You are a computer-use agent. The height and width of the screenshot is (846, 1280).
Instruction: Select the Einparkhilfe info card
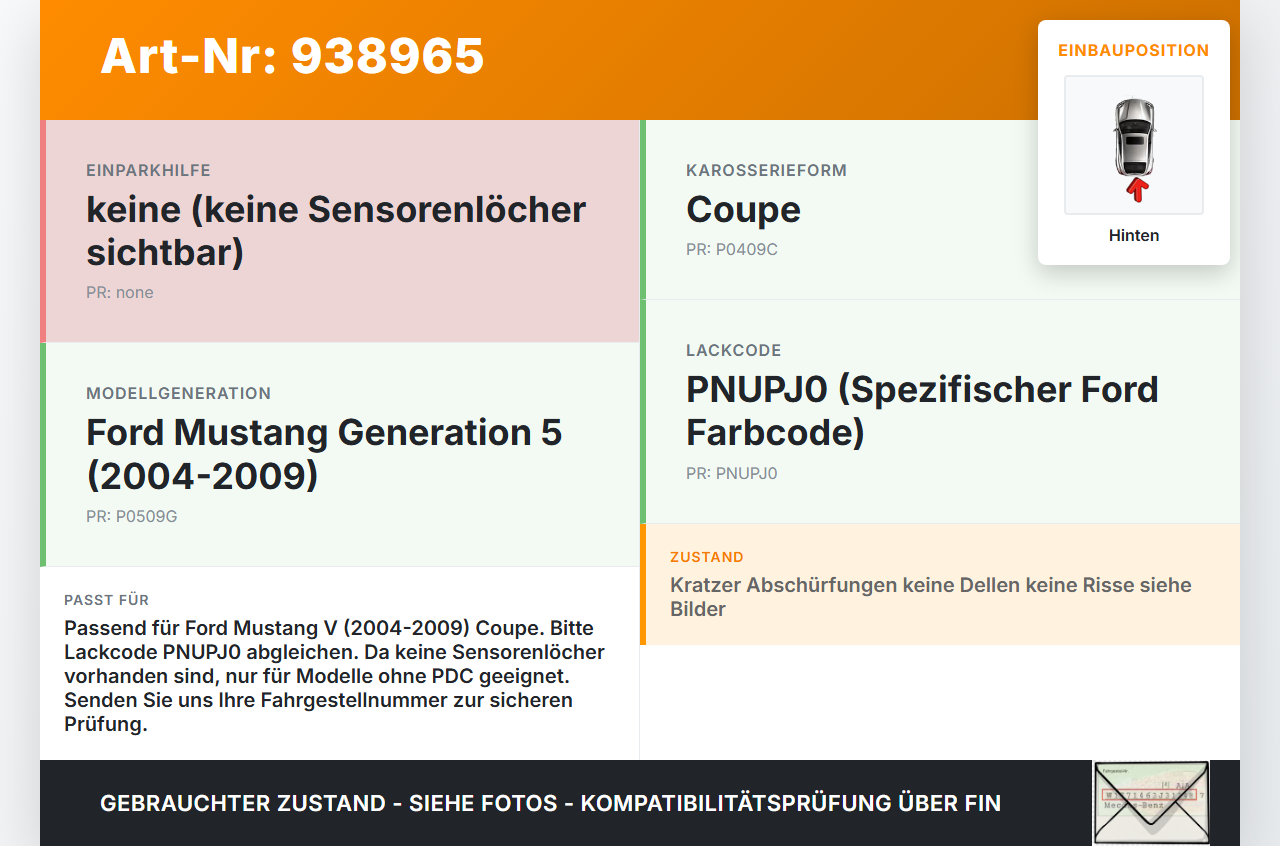click(x=340, y=231)
